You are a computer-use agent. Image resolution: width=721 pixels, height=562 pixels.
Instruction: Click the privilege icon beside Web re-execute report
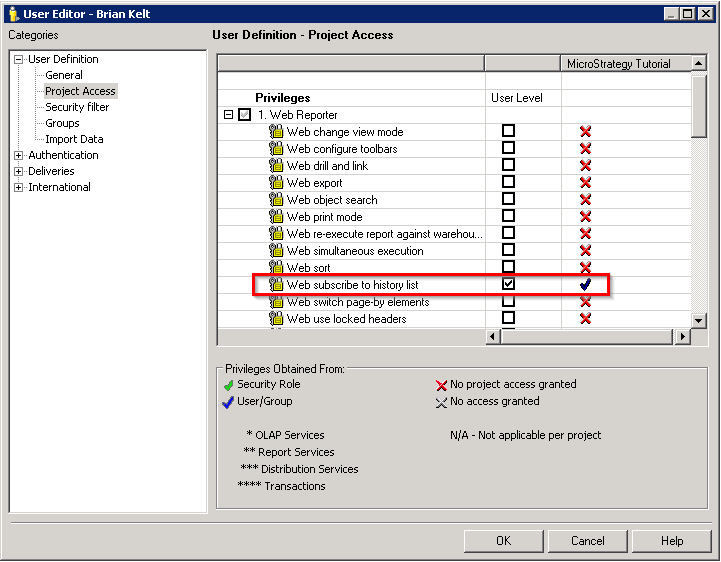(276, 234)
